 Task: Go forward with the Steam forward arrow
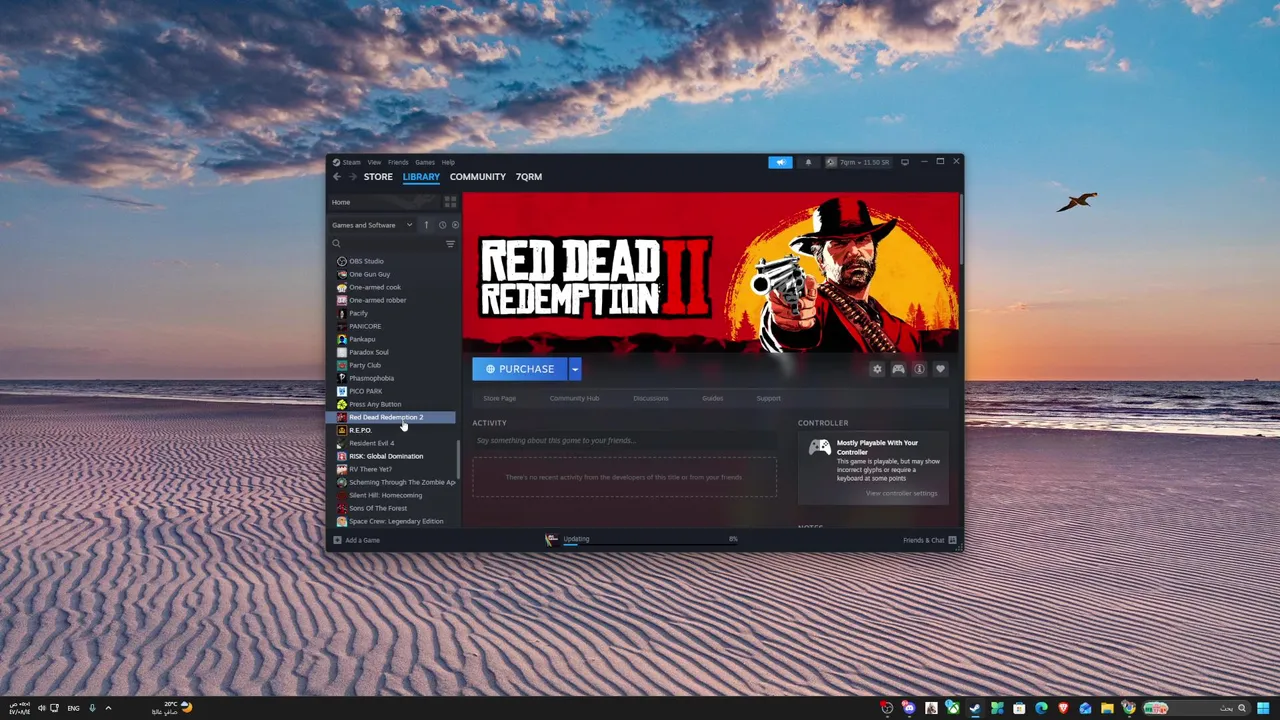[x=352, y=177]
